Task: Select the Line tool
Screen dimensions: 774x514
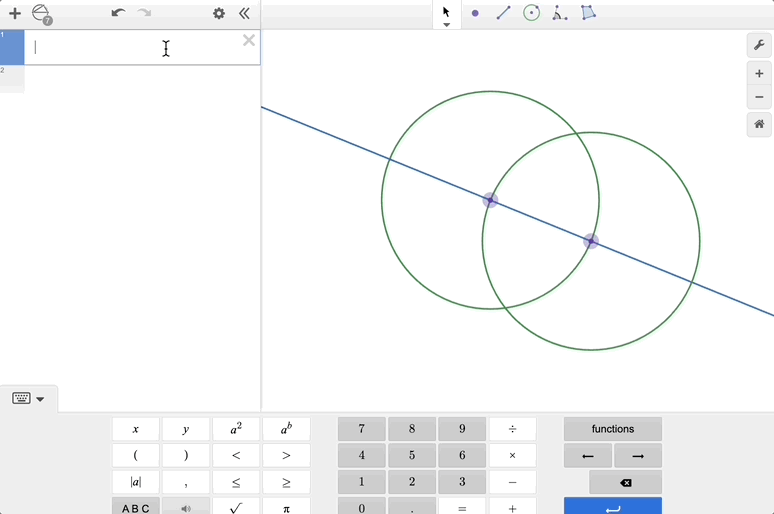Action: coord(503,14)
